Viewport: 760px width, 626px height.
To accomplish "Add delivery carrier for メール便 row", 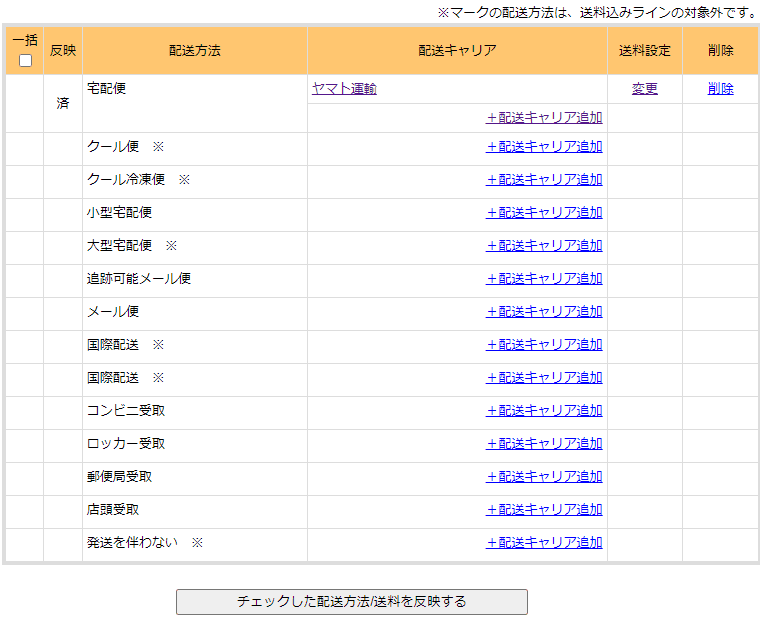I will click(544, 312).
